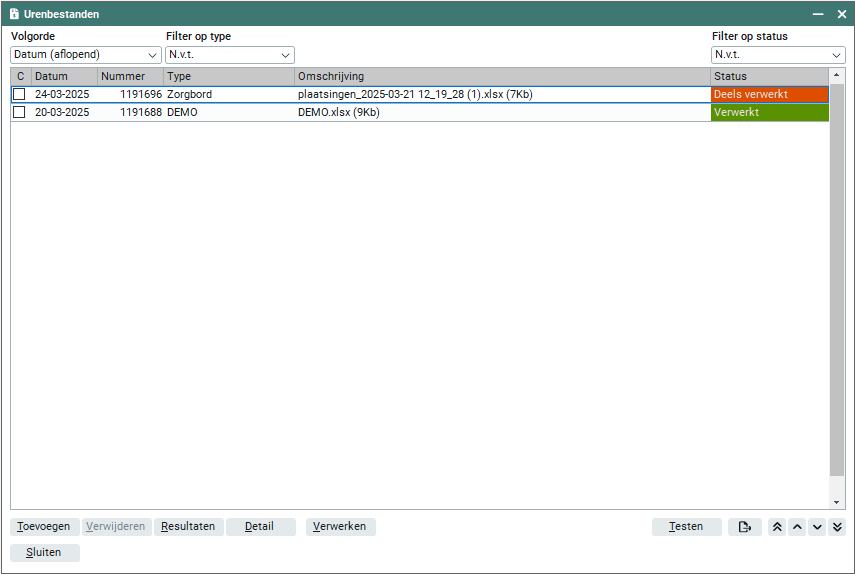The image size is (855, 574).
Task: Move up one row with up arrow
Action: tap(797, 527)
